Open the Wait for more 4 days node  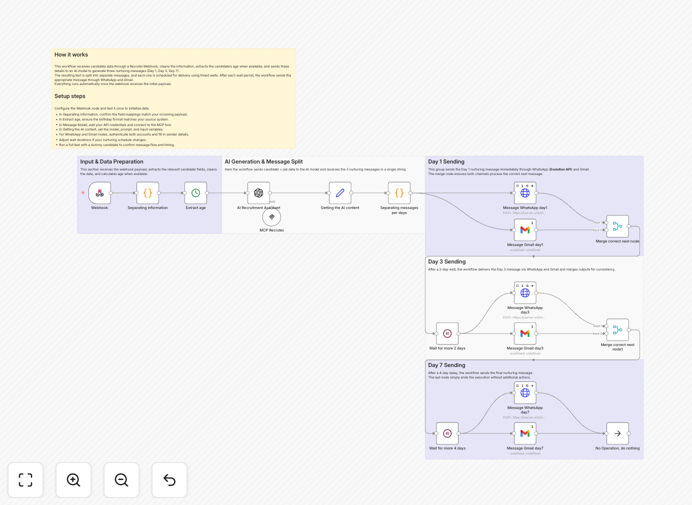(x=447, y=433)
